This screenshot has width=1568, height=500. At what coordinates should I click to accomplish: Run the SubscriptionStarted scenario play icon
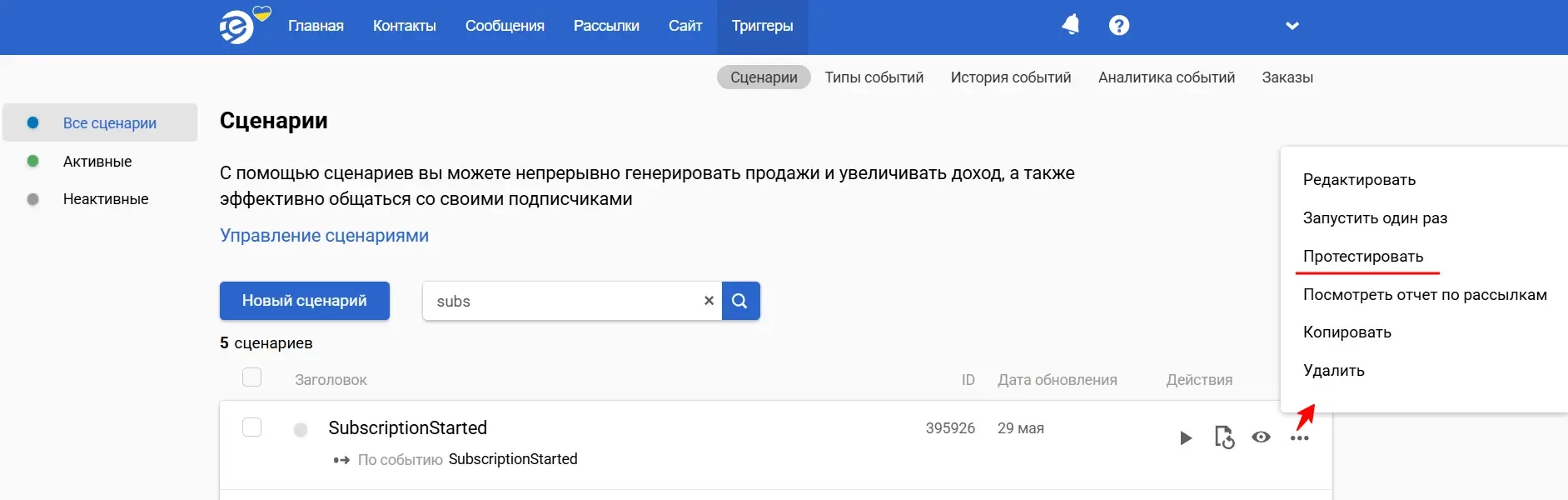pyautogui.click(x=1186, y=437)
